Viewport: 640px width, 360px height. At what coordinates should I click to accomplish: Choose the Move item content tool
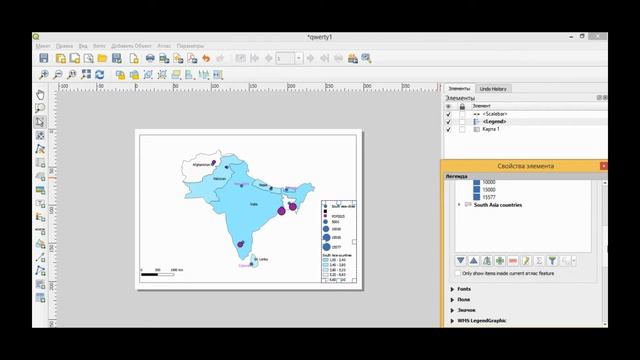click(x=40, y=136)
